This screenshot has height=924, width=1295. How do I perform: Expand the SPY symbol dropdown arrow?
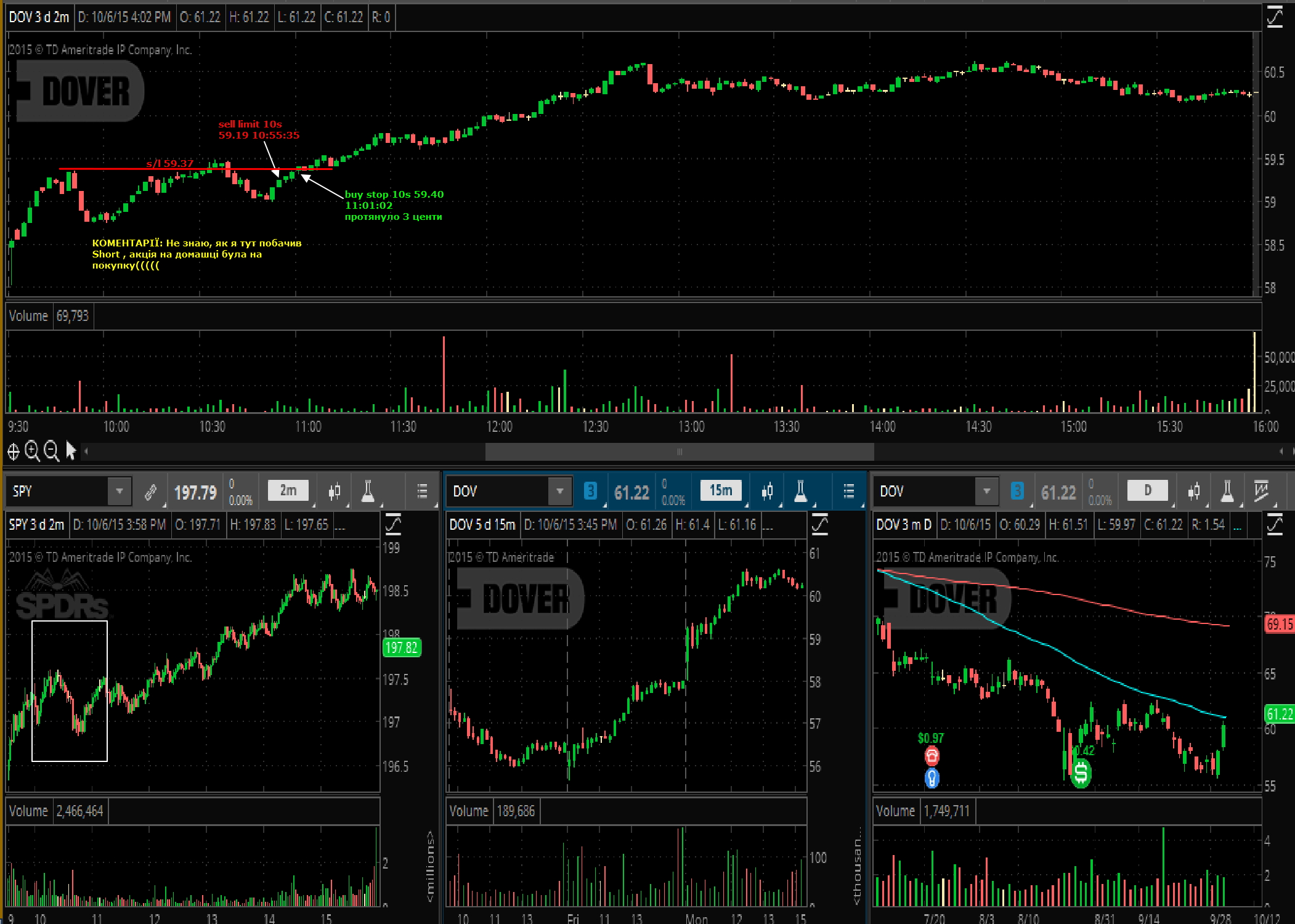120,491
